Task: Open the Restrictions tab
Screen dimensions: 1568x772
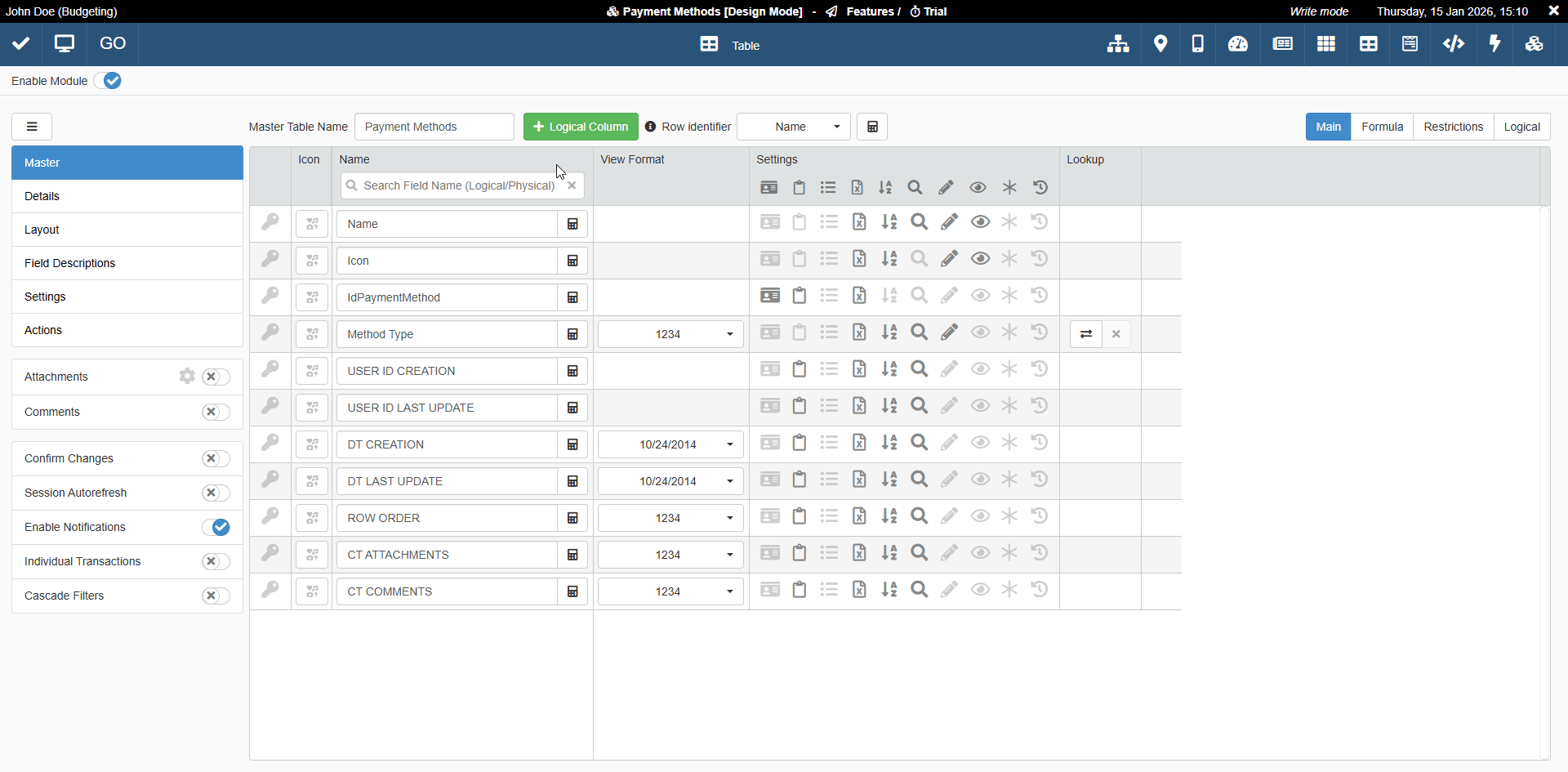Action: click(1453, 127)
